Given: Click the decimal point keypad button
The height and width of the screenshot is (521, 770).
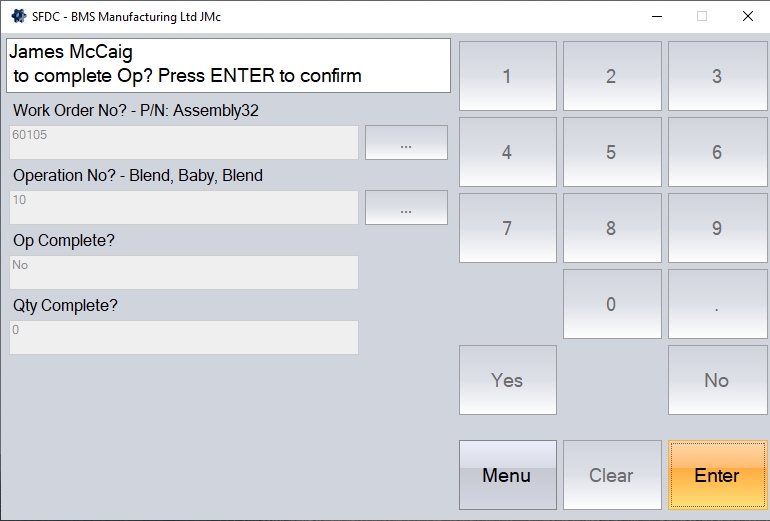Looking at the screenshot, I should [716, 304].
